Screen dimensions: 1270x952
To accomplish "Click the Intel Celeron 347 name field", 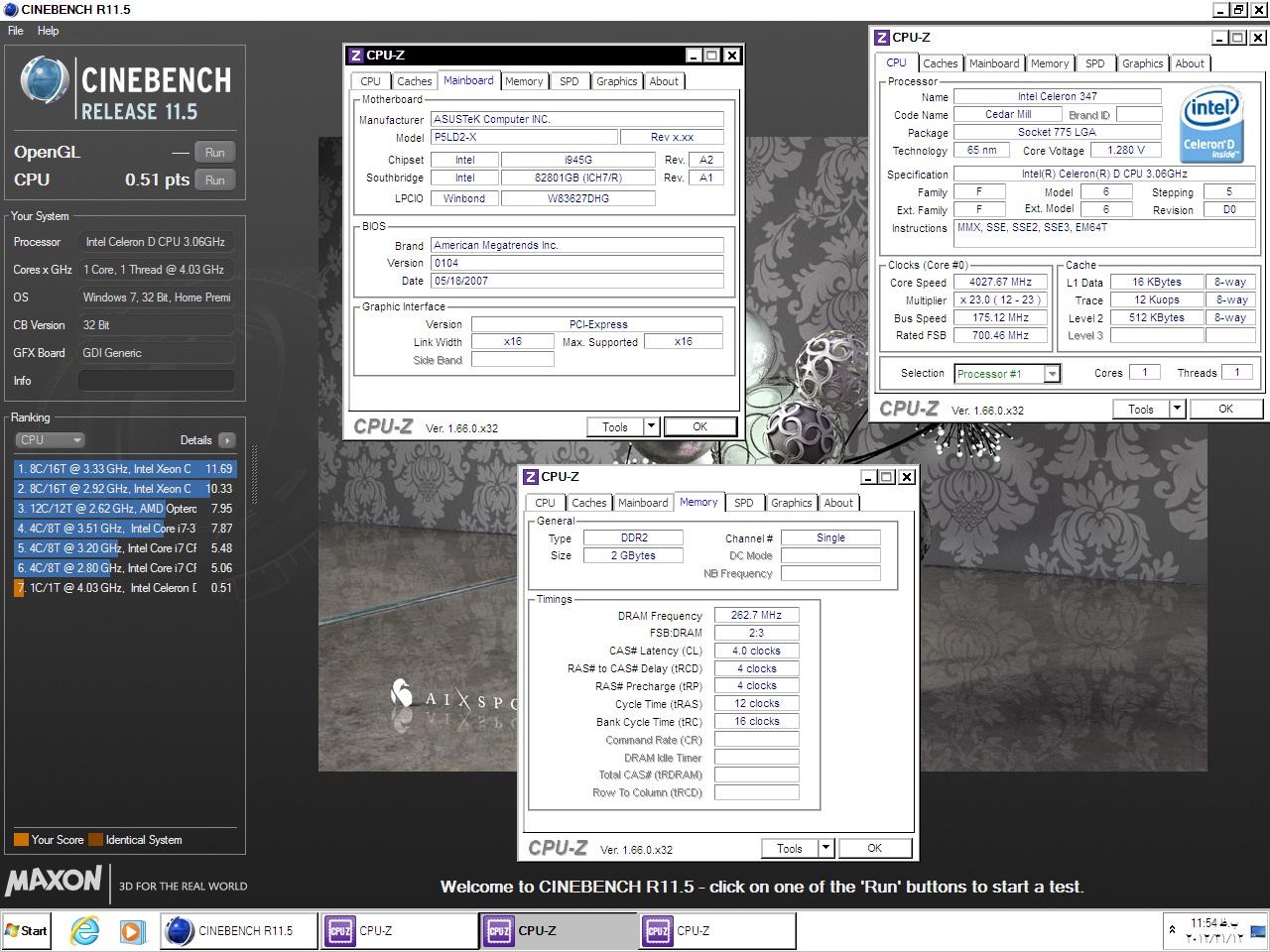I will (1058, 96).
